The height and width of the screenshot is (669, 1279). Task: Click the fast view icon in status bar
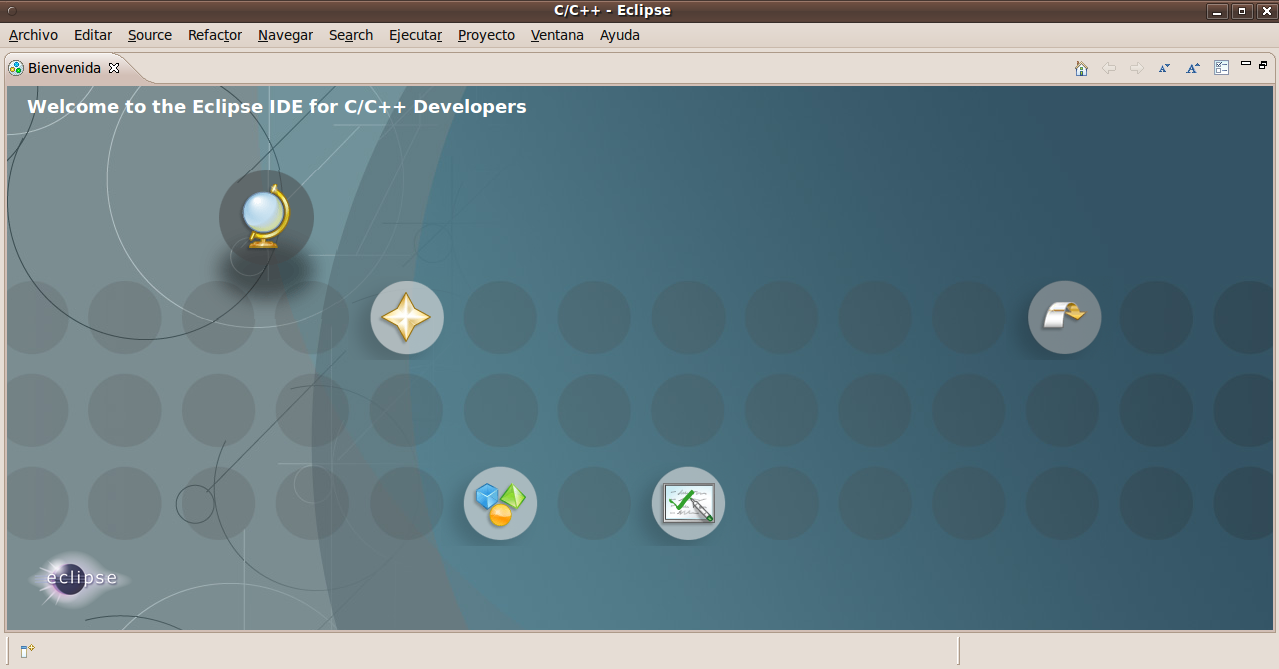pos(27,651)
